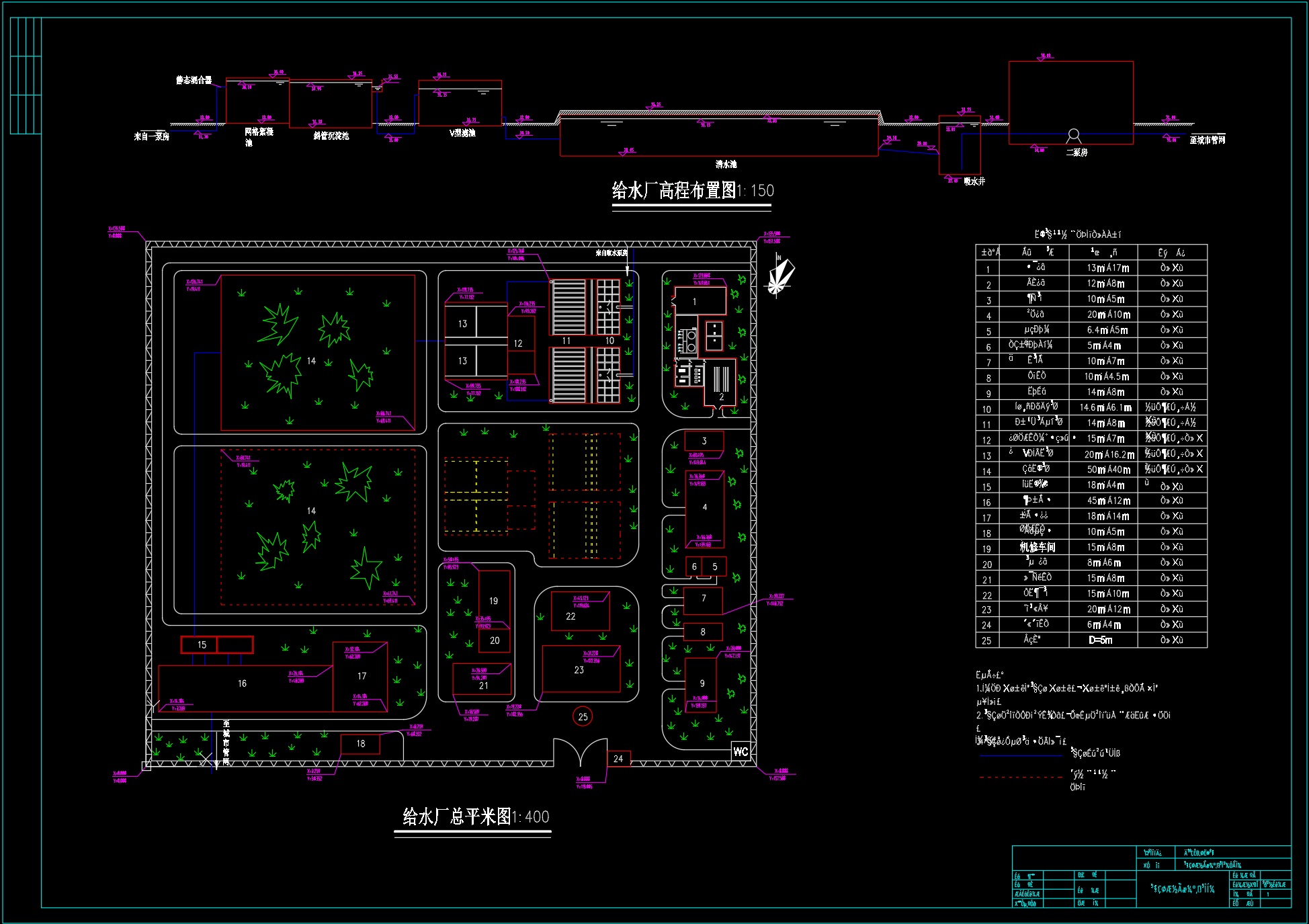1309x924 pixels.
Task: Select the pump symbol in 二泵房 elevation
Action: [1074, 135]
